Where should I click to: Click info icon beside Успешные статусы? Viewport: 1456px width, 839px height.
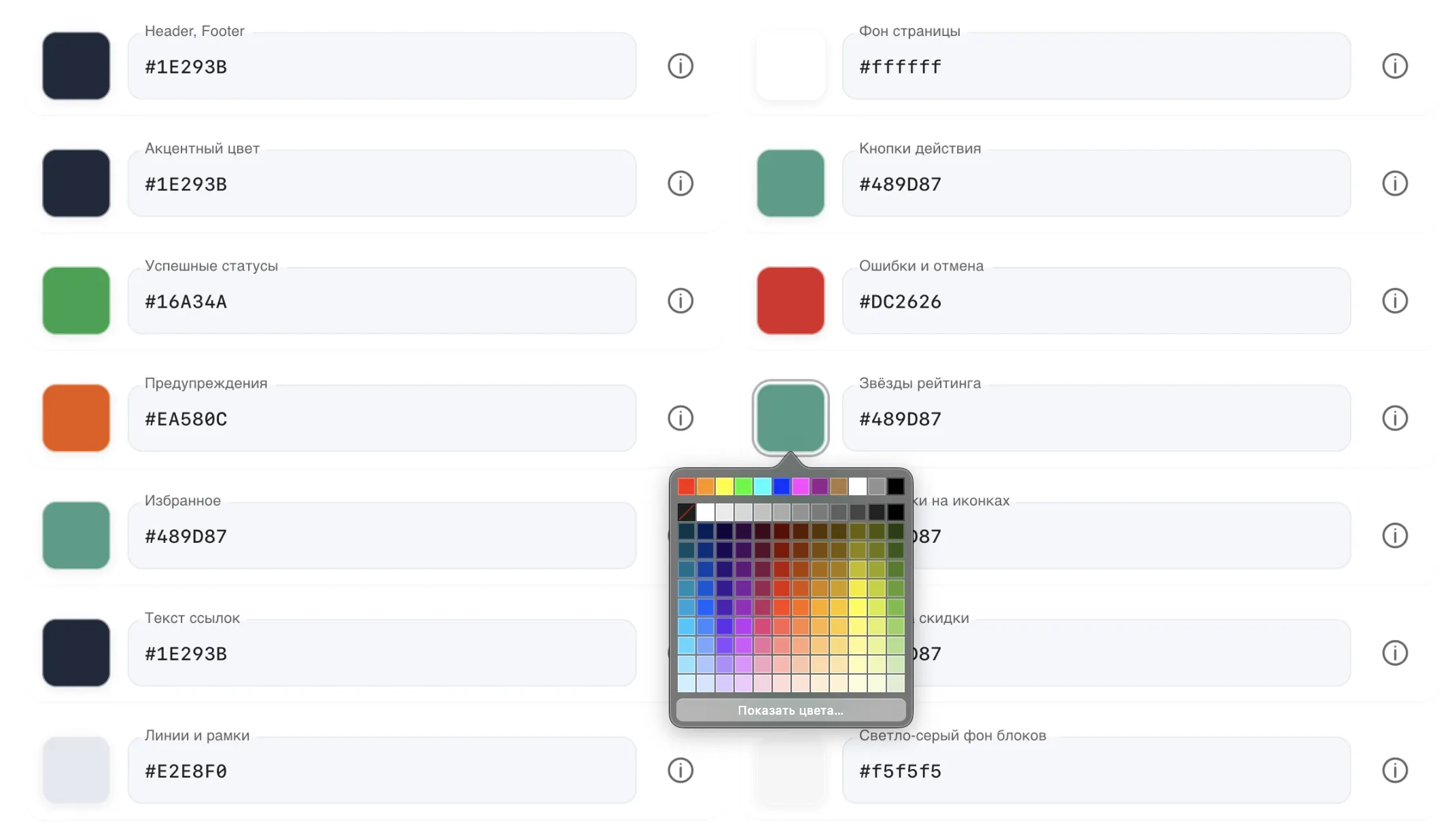[x=680, y=301]
